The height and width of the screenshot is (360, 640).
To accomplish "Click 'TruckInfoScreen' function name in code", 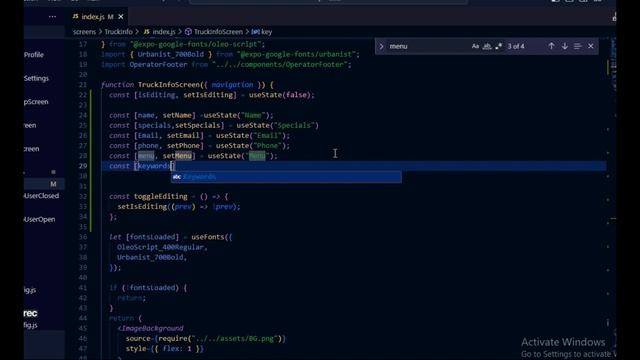I will coord(169,85).
